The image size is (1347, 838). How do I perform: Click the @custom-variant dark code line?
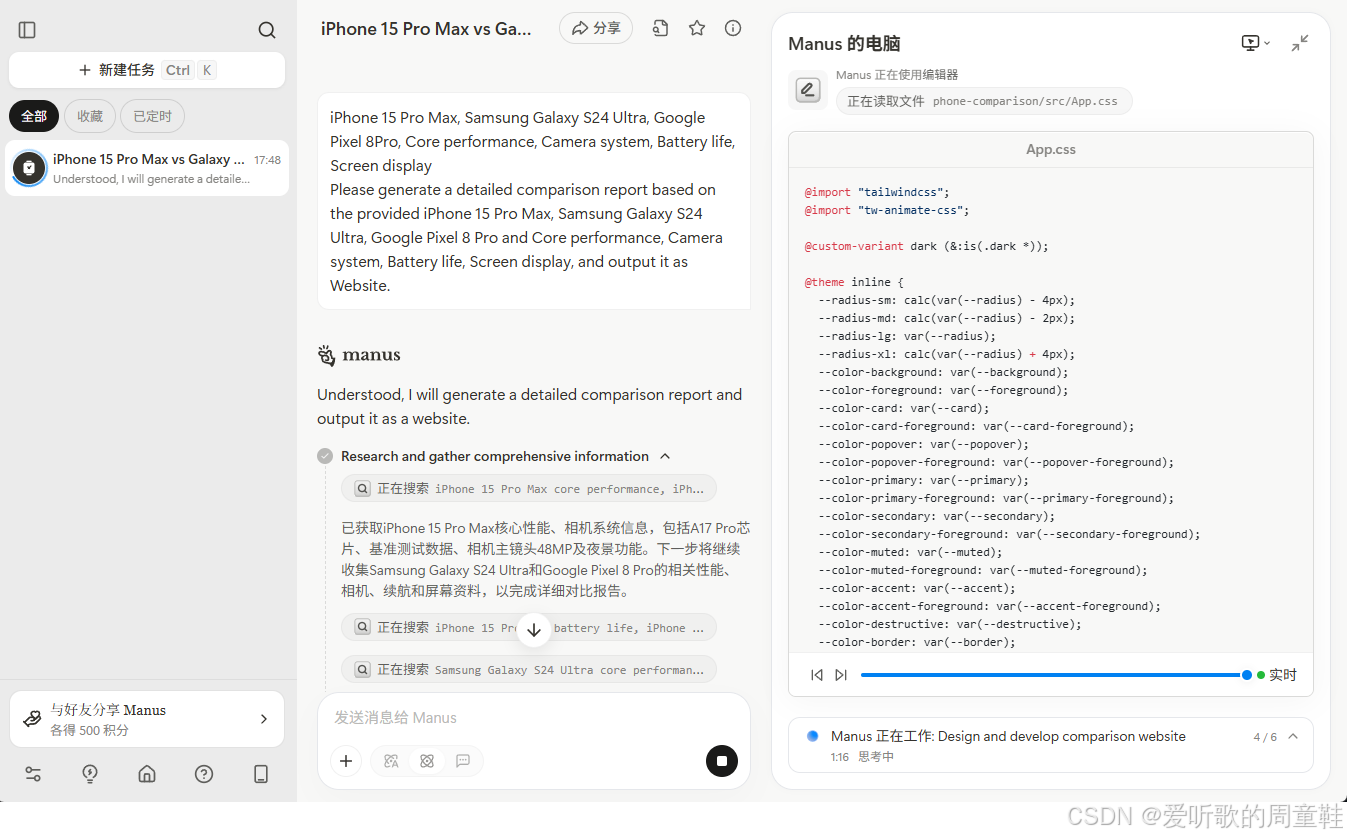[926, 246]
